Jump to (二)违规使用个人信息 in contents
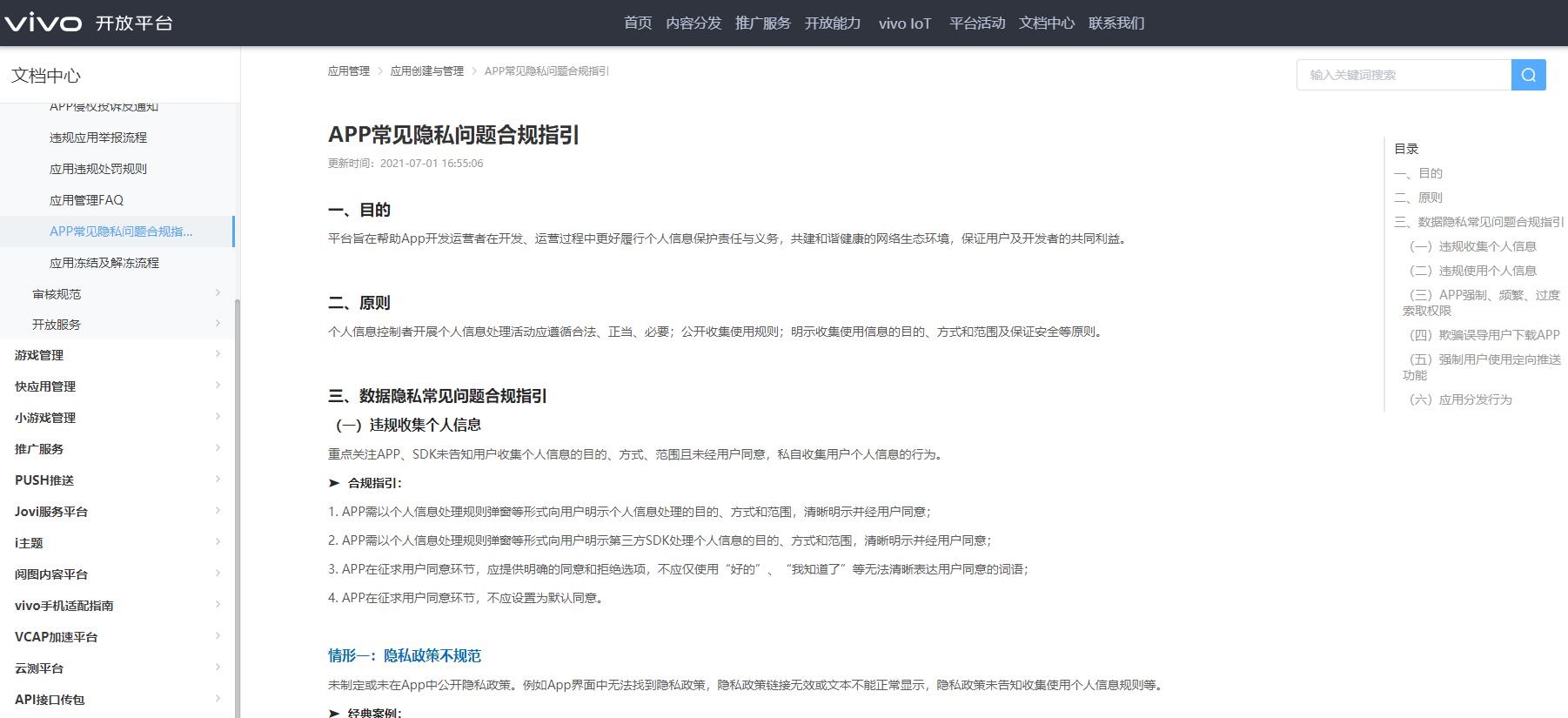This screenshot has height=718, width=1568. pyautogui.click(x=1470, y=271)
